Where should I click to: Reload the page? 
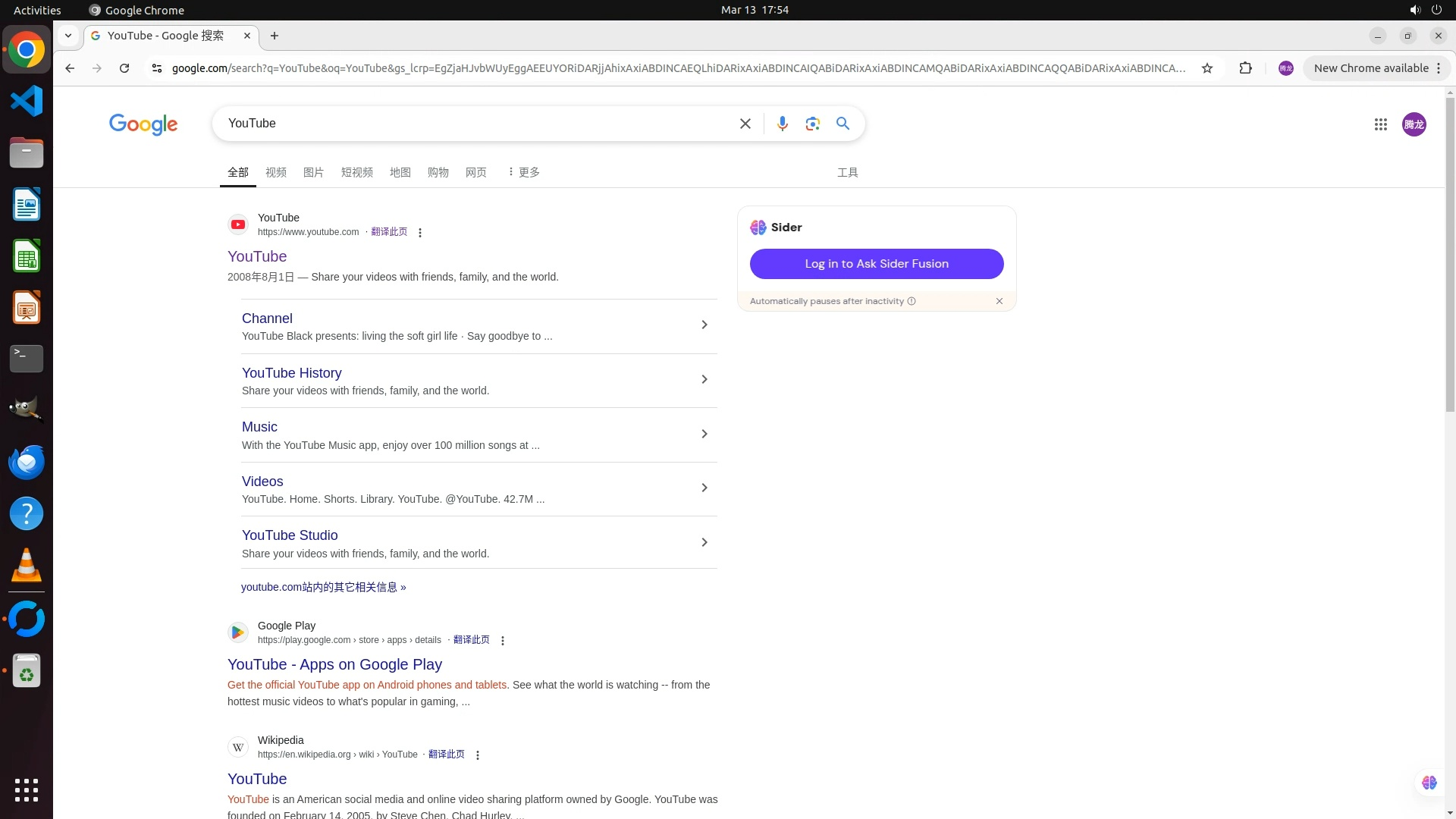point(124,68)
